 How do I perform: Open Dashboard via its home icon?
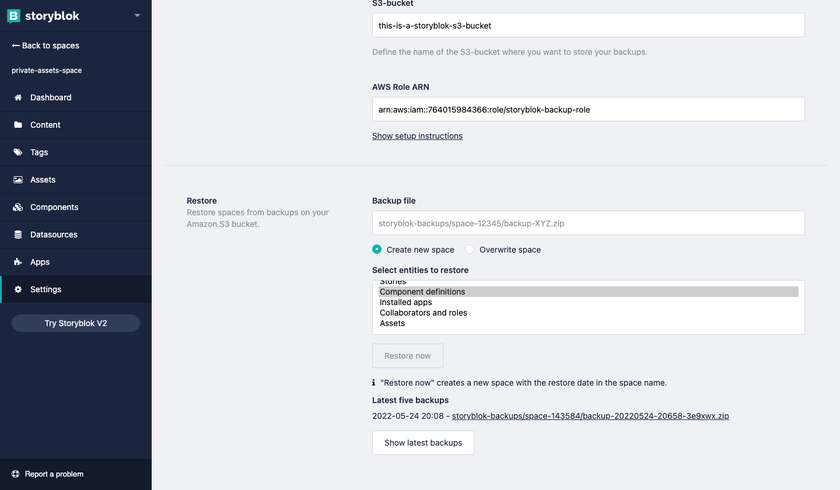(x=18, y=97)
